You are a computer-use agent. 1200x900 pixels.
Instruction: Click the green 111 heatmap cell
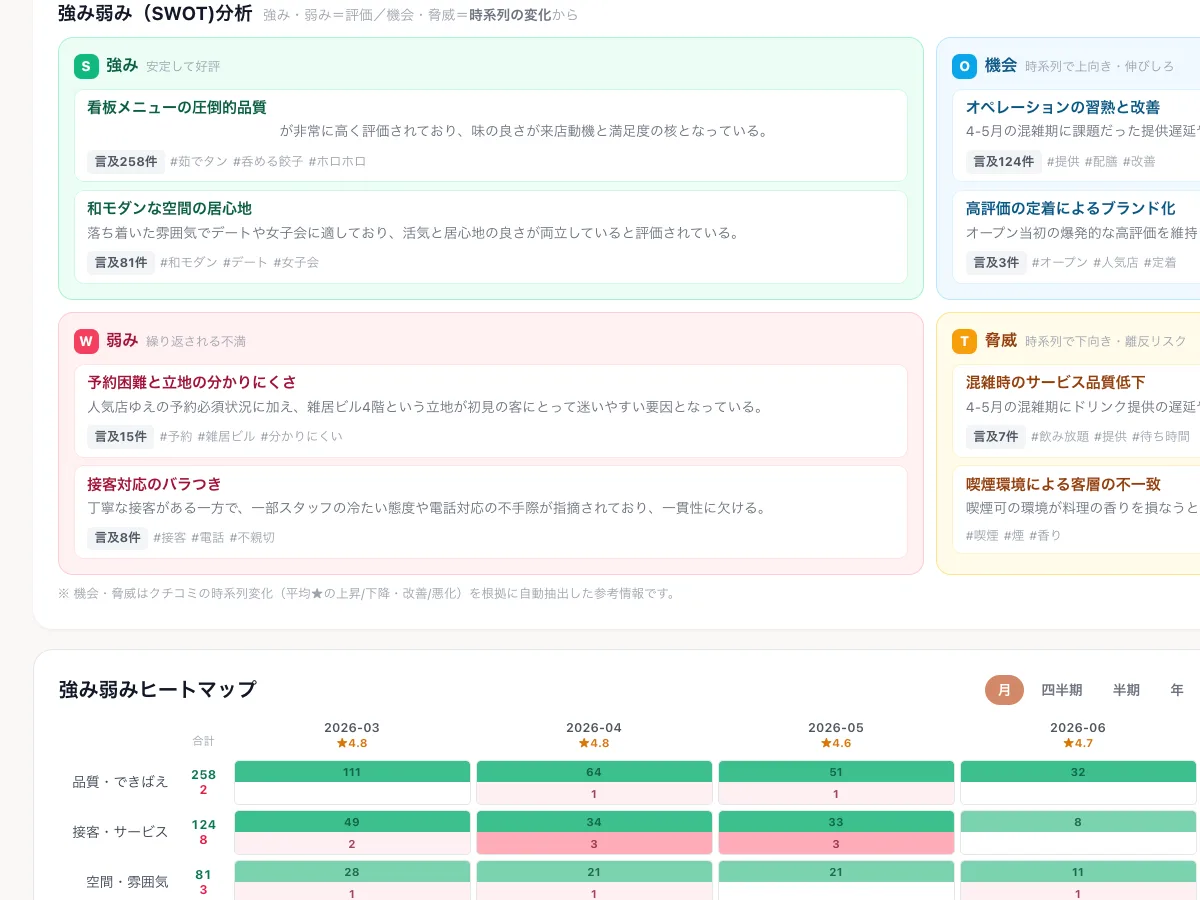coord(352,772)
